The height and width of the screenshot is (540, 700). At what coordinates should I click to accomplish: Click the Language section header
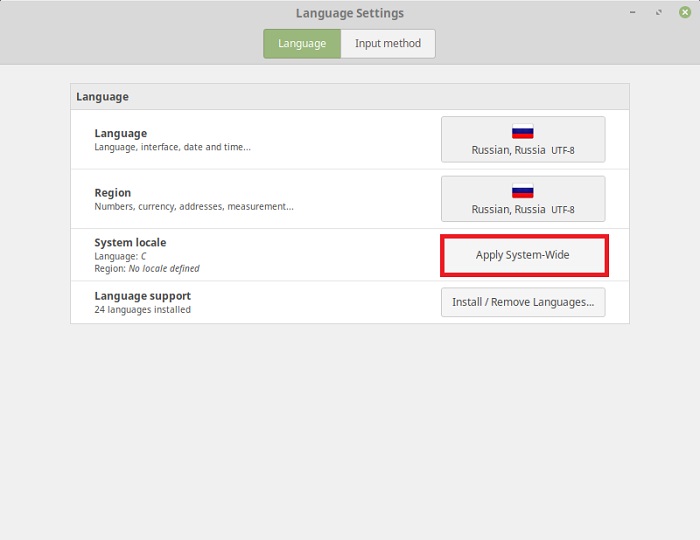pos(350,96)
